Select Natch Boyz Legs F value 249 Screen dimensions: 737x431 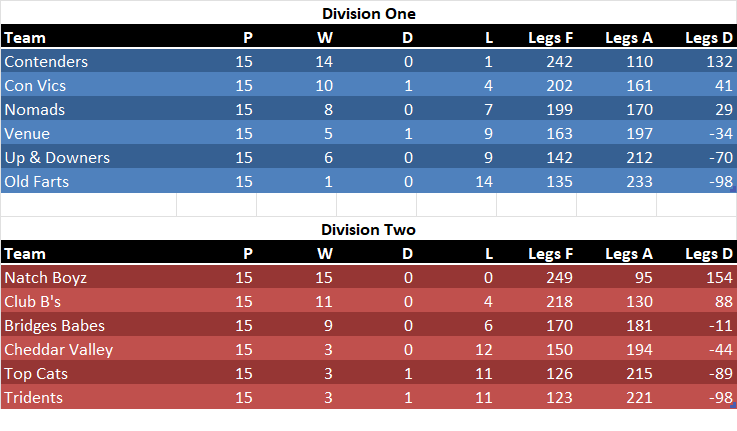pyautogui.click(x=558, y=277)
